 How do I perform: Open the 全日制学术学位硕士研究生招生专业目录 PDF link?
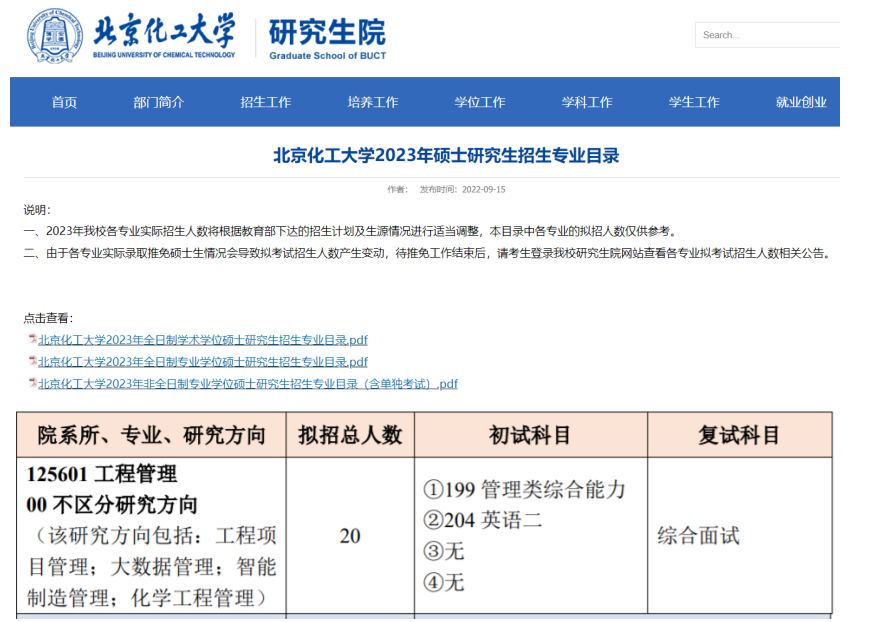[203, 340]
